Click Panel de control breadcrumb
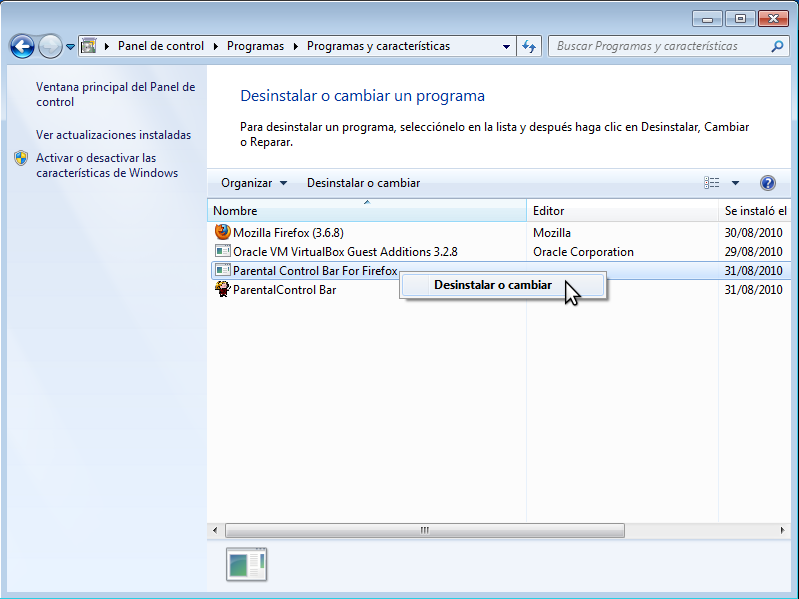 pyautogui.click(x=161, y=46)
